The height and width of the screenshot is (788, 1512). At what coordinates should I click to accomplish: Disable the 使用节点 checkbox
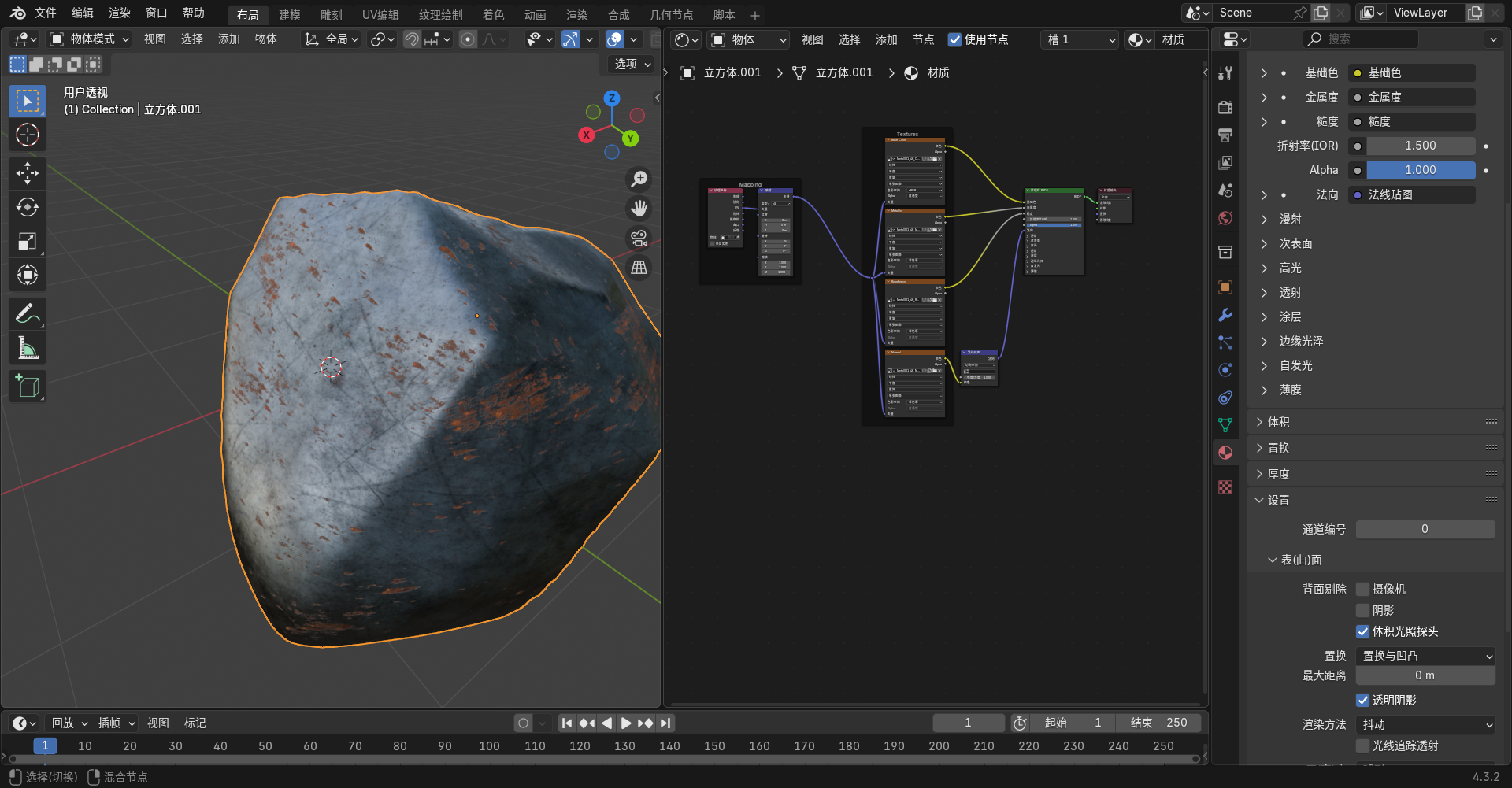tap(954, 39)
